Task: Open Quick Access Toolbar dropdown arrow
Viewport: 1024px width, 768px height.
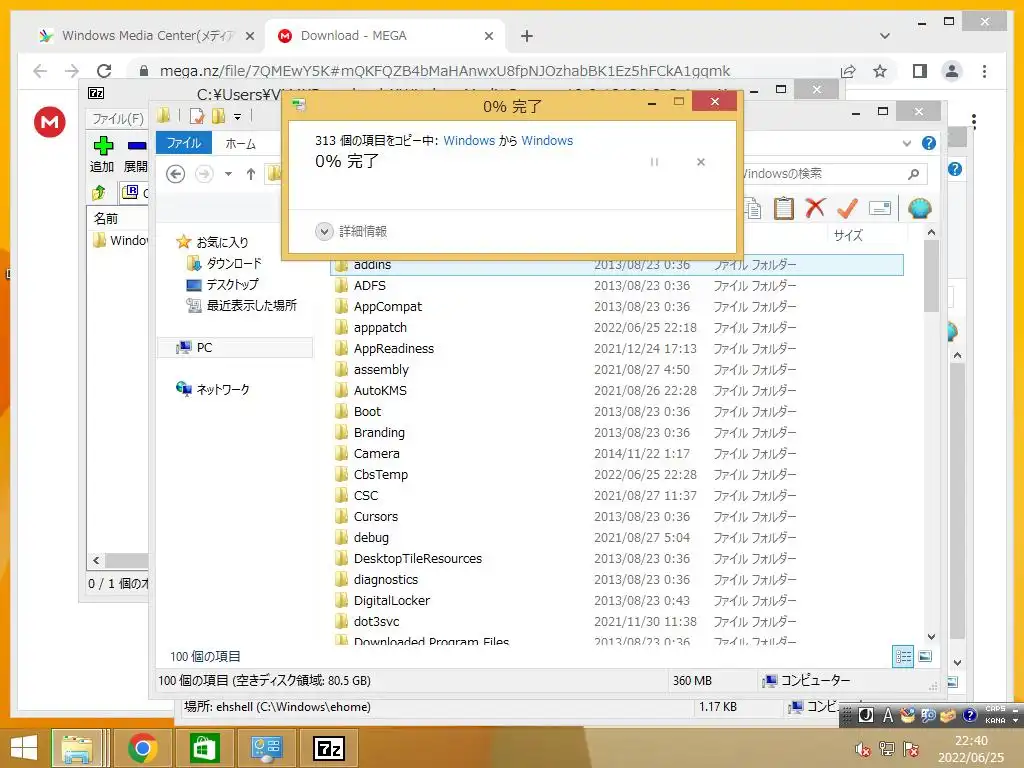Action: point(237,117)
